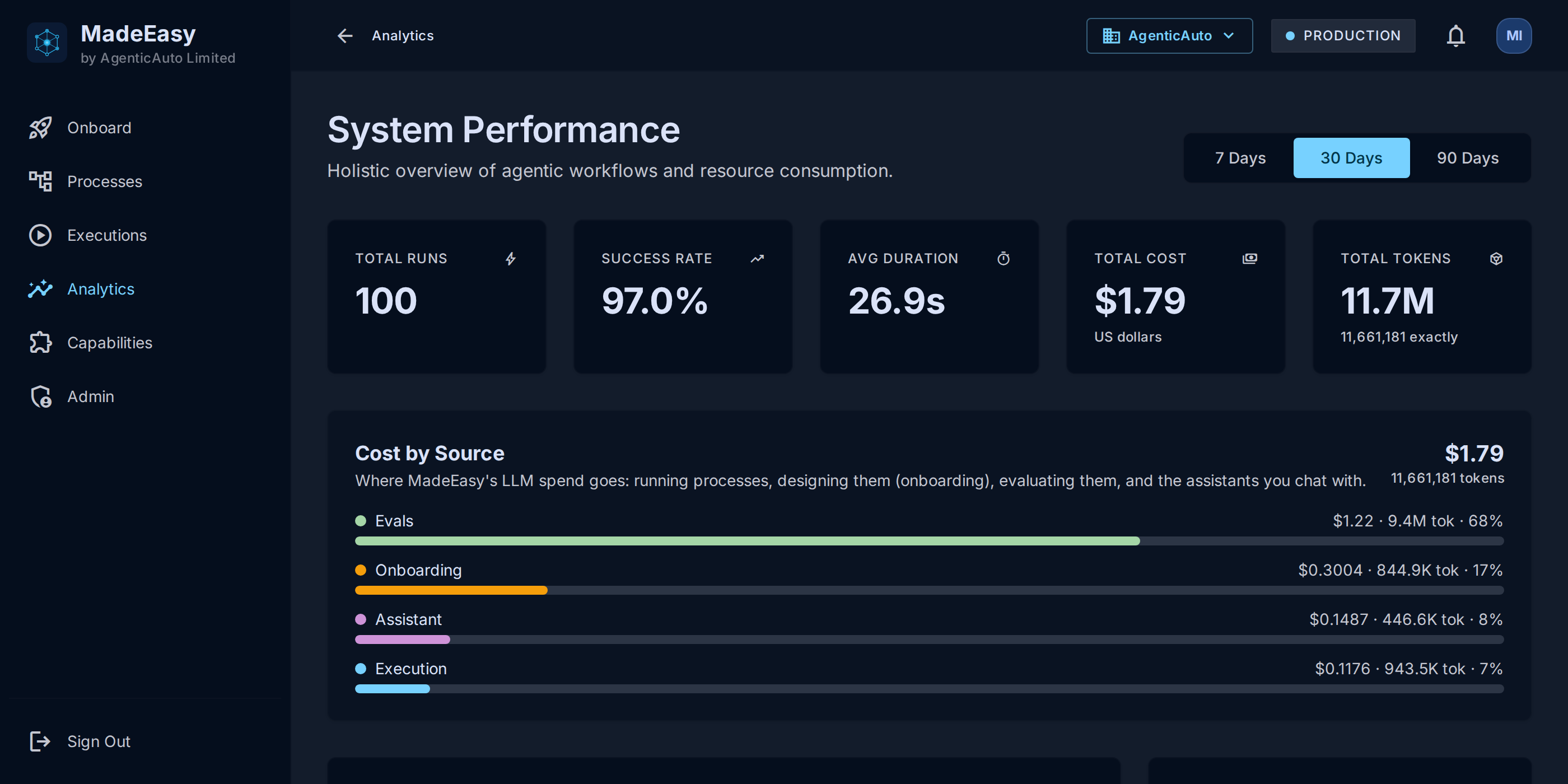Click the 26.9s average duration value

[x=897, y=301]
